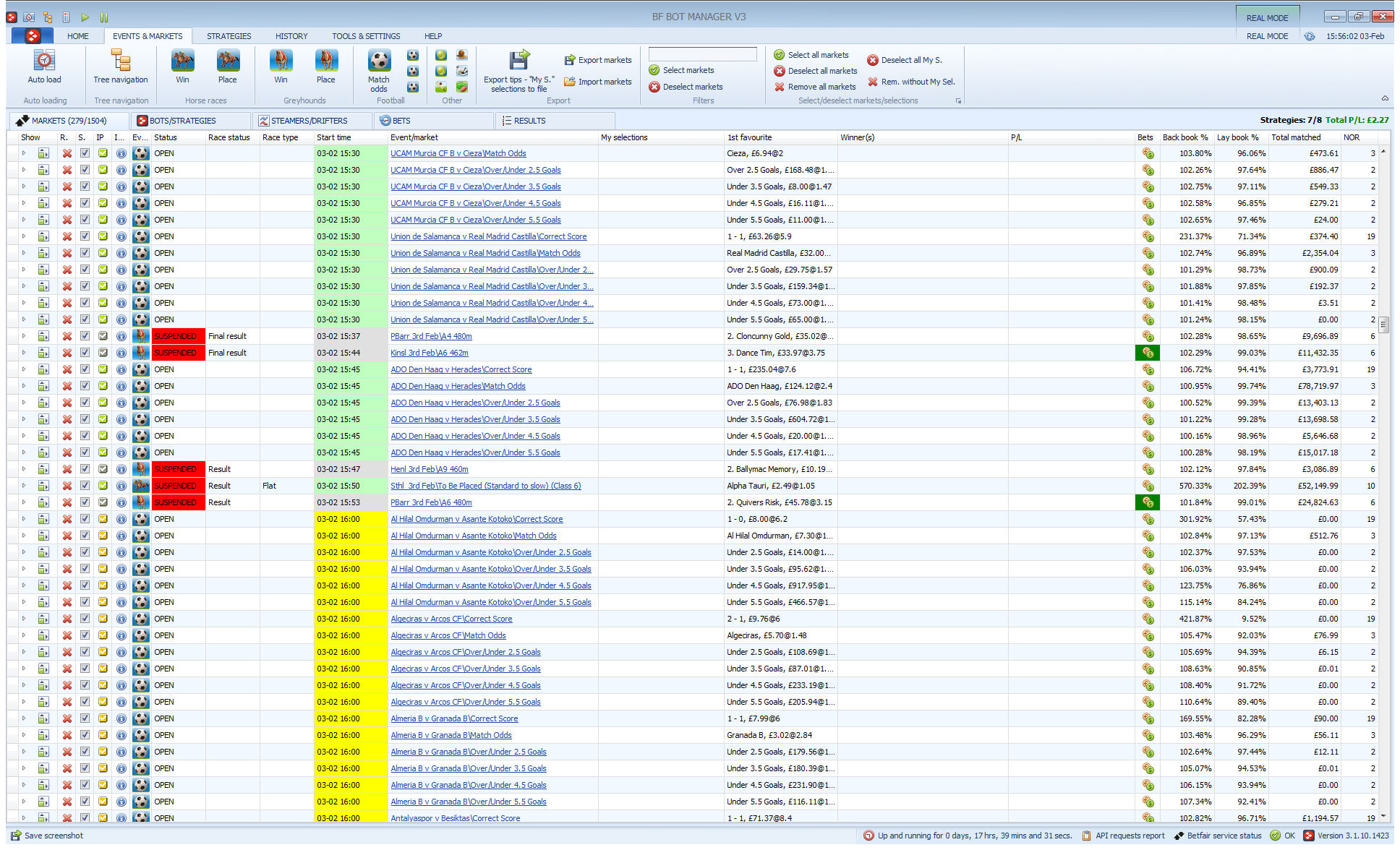Click the green play icon in title bar
The width and height of the screenshot is (1400, 850).
(x=85, y=17)
